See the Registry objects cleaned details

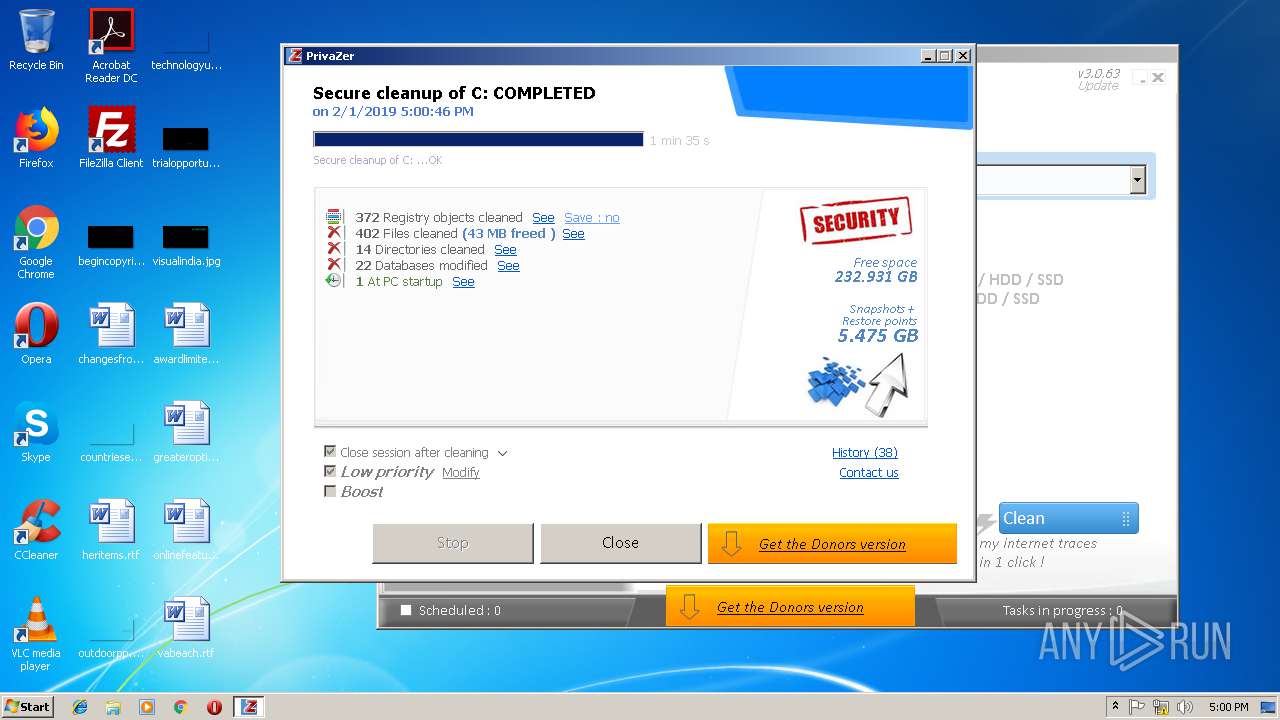[543, 217]
